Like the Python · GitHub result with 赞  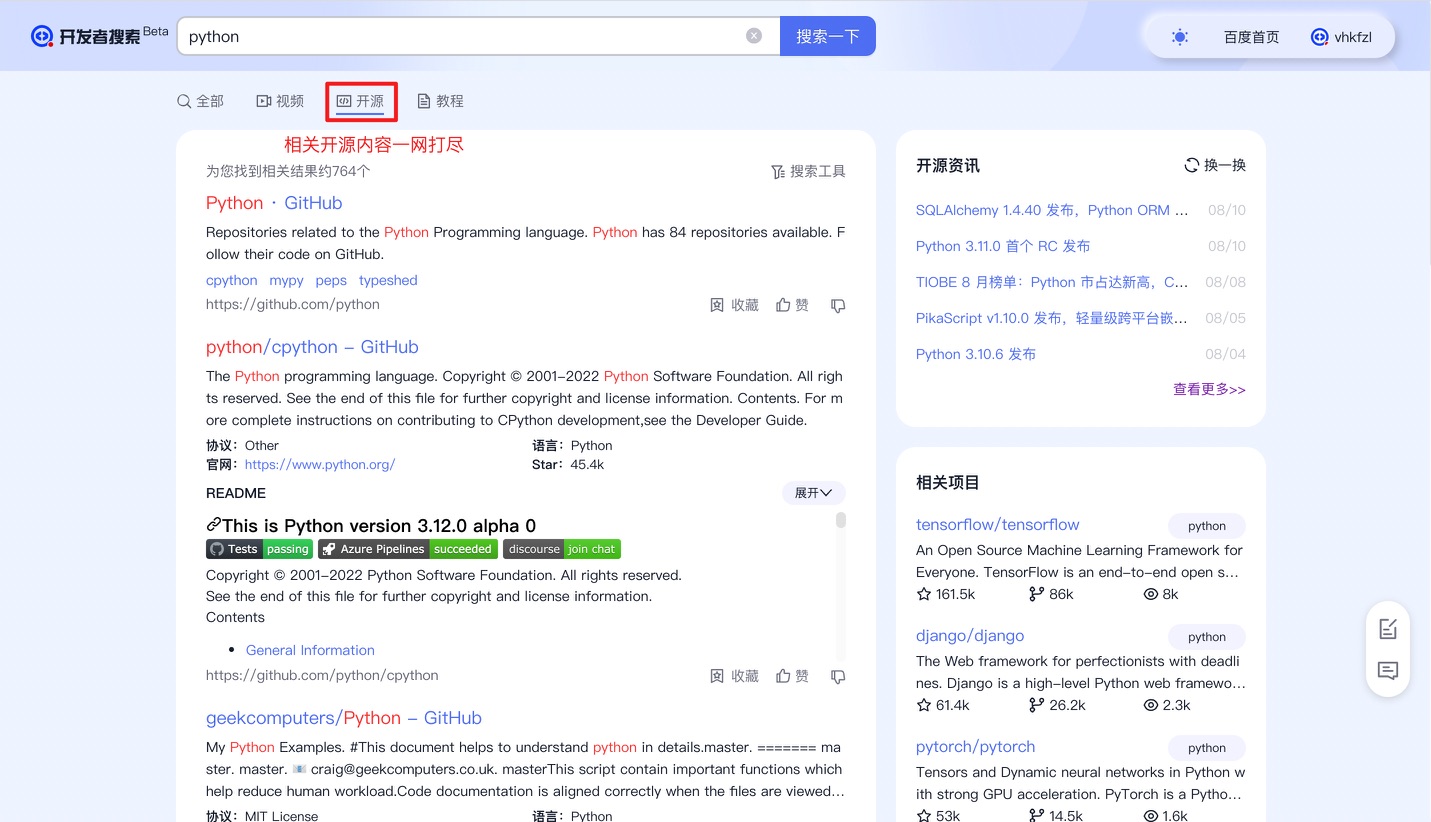(x=792, y=305)
